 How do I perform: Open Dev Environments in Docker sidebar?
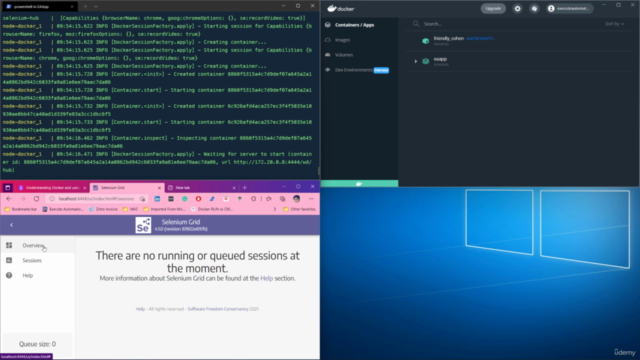click(x=353, y=70)
